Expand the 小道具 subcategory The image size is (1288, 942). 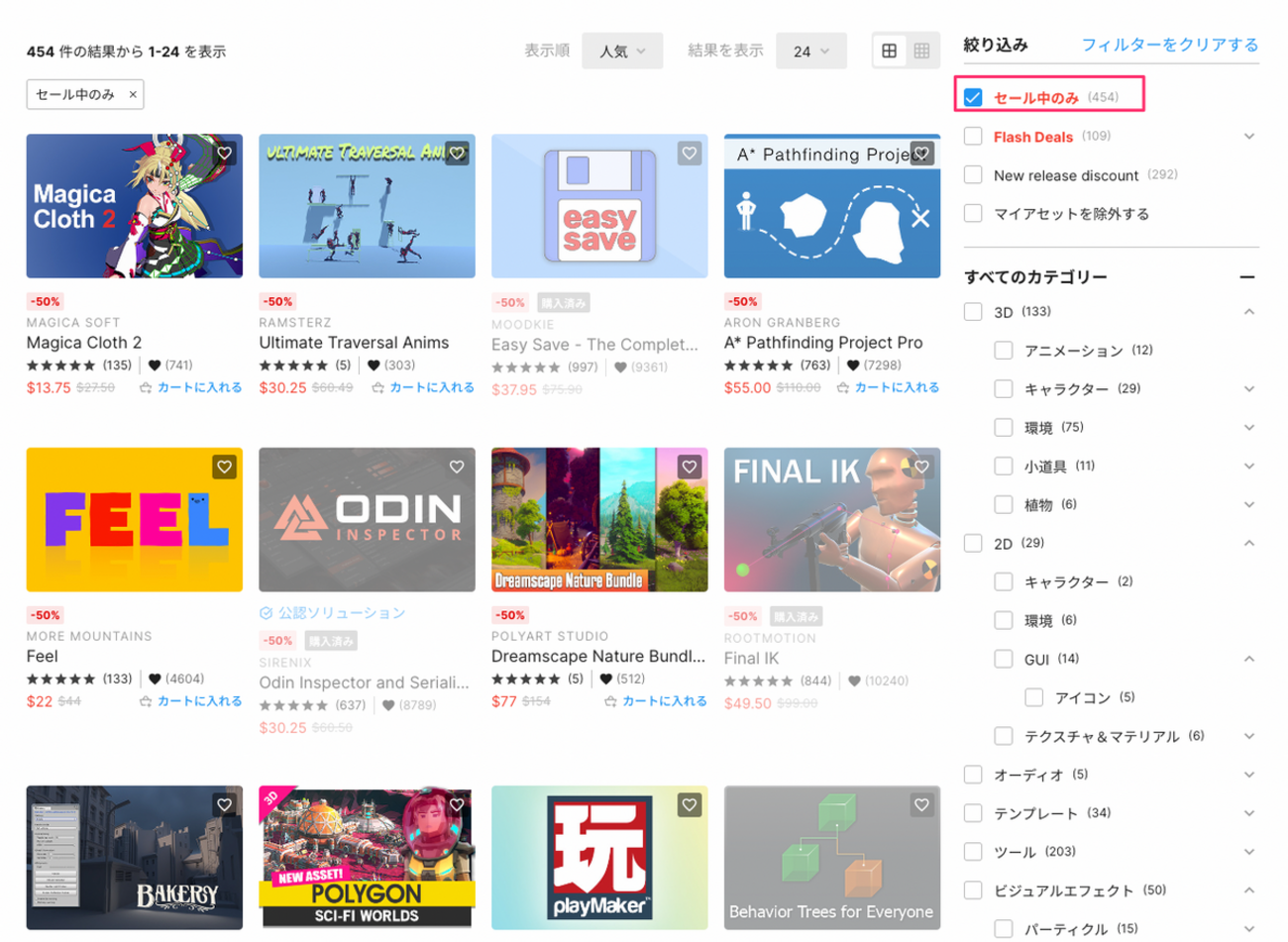[x=1249, y=467]
